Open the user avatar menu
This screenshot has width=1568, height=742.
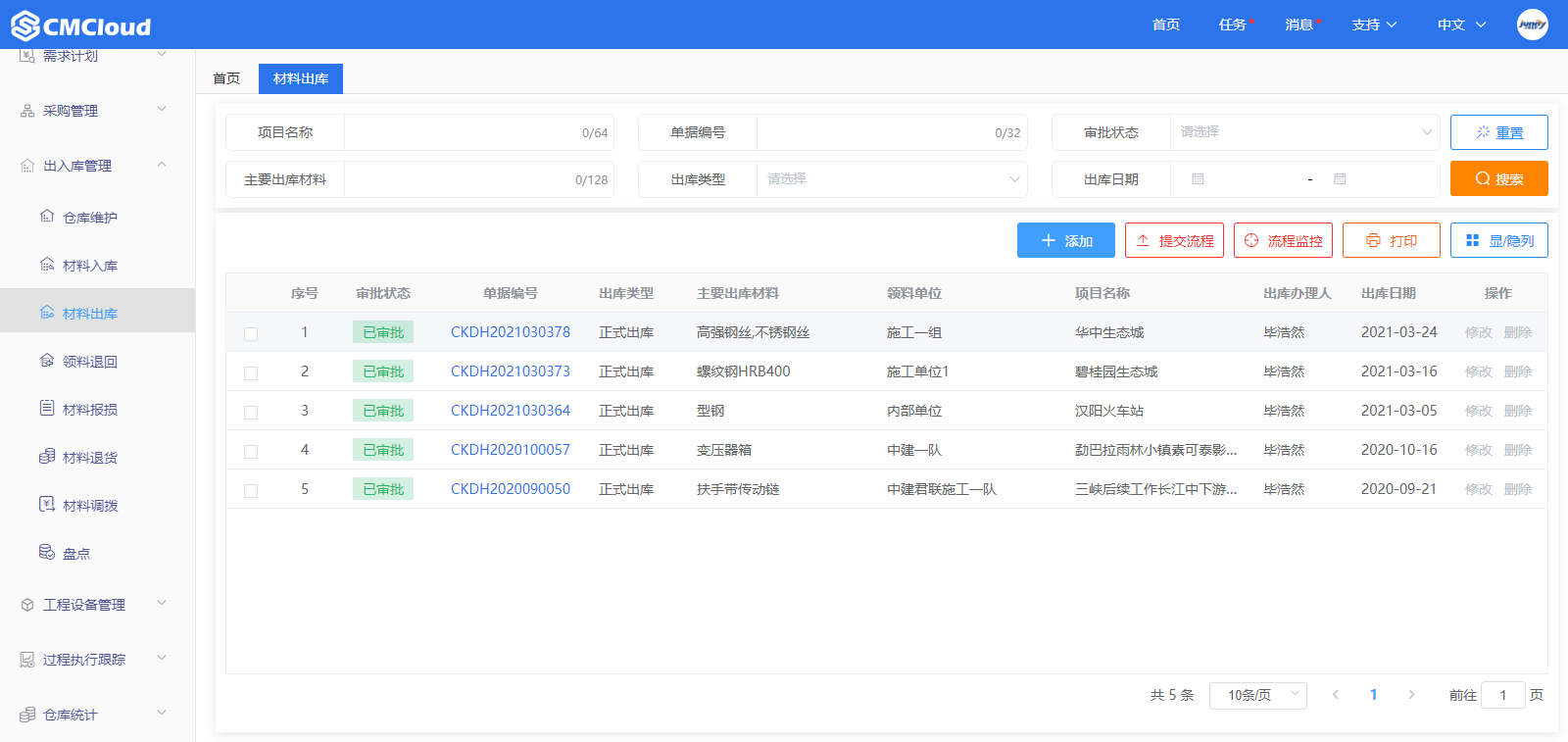(x=1533, y=25)
